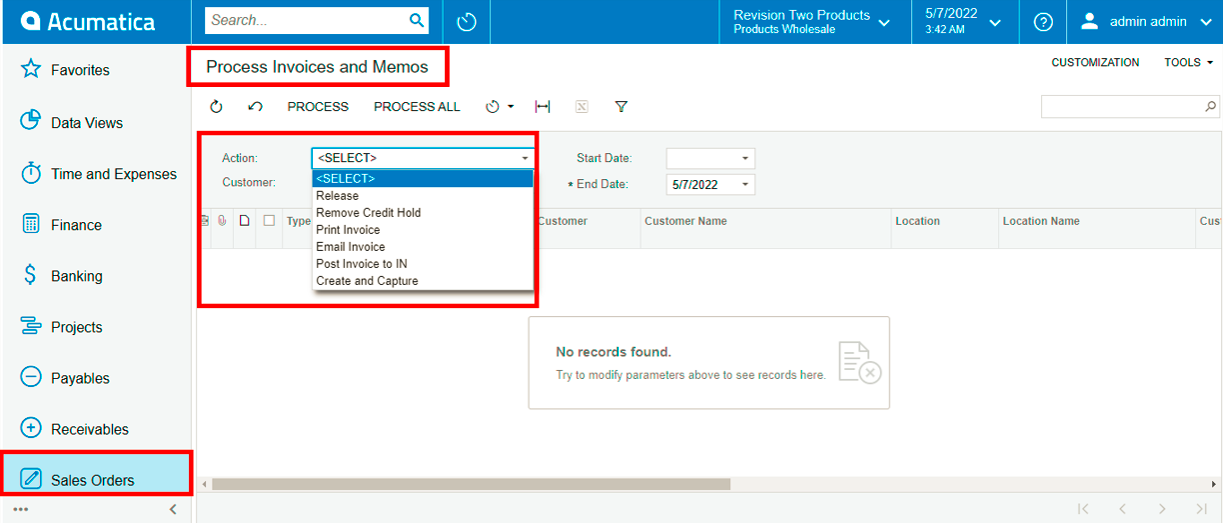Open the Help question mark icon

(1042, 21)
